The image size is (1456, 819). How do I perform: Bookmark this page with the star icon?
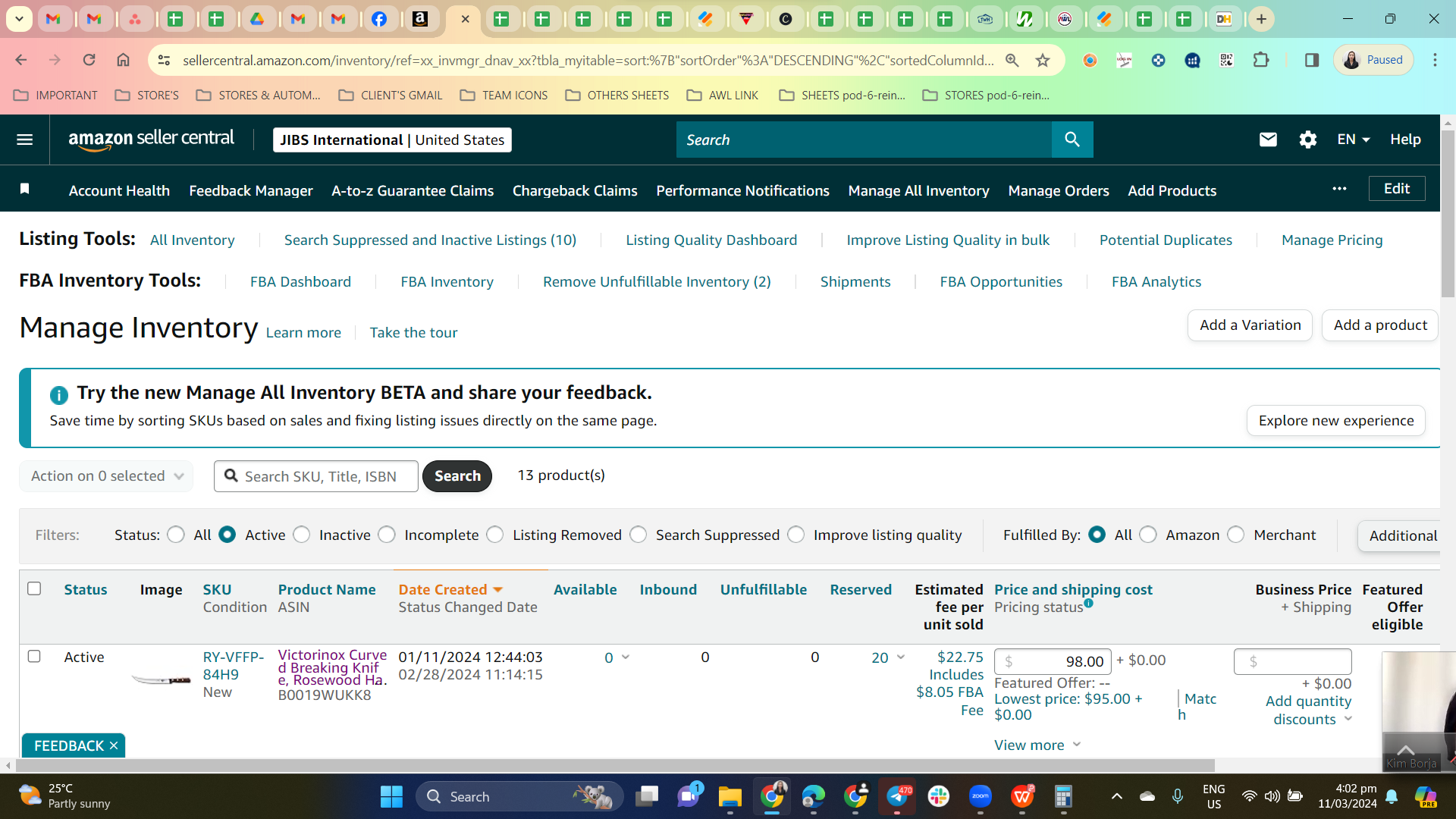click(x=1043, y=60)
